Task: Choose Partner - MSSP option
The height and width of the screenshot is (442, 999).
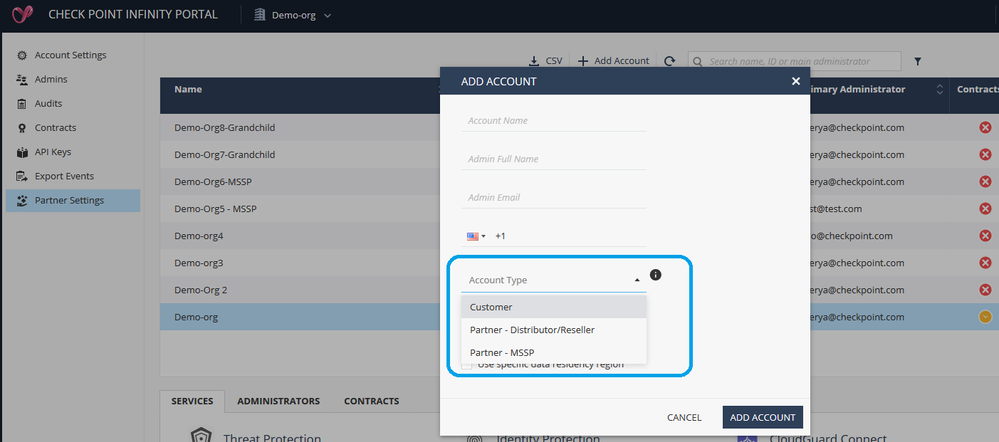Action: (x=554, y=352)
